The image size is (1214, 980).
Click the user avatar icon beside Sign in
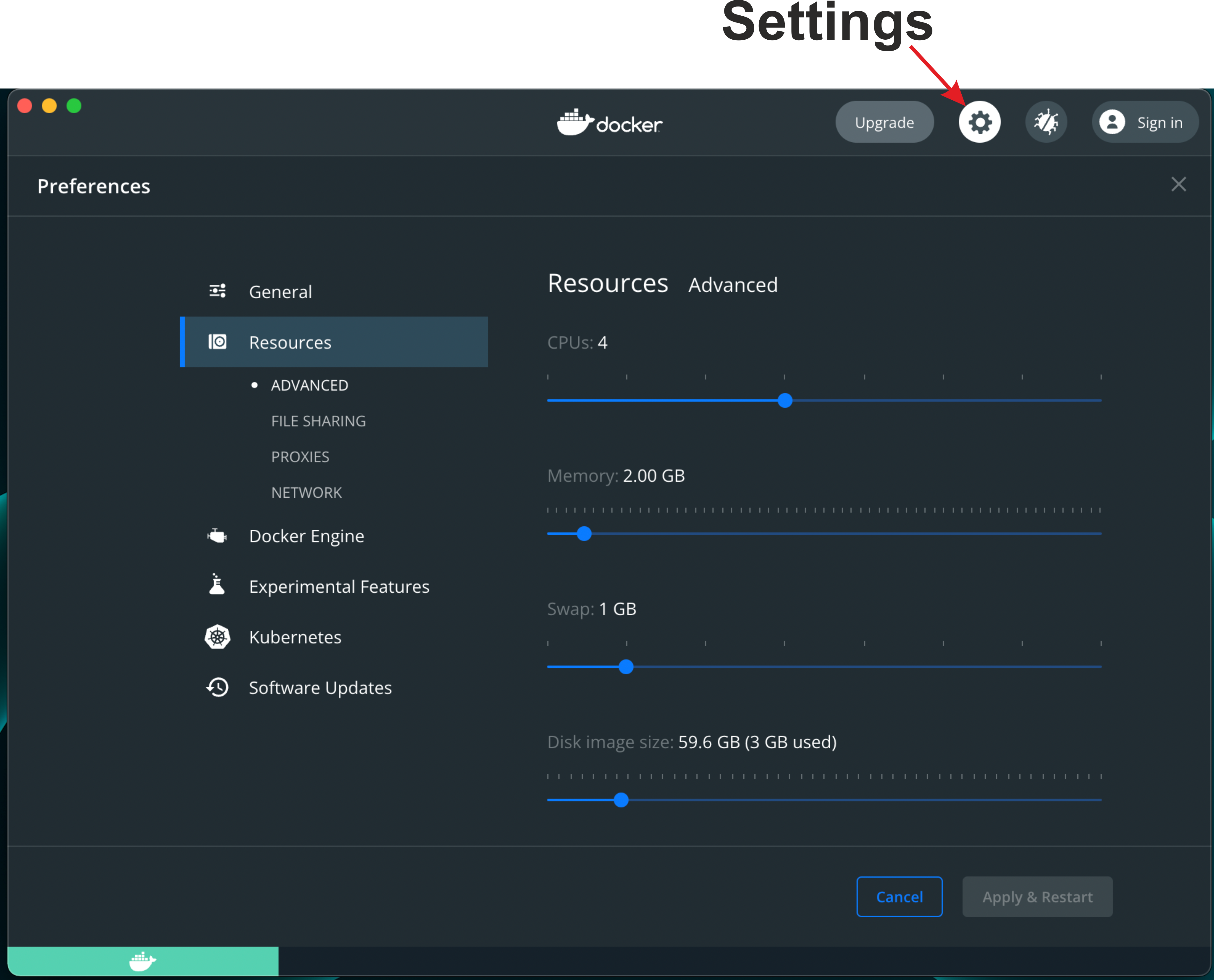point(1112,122)
